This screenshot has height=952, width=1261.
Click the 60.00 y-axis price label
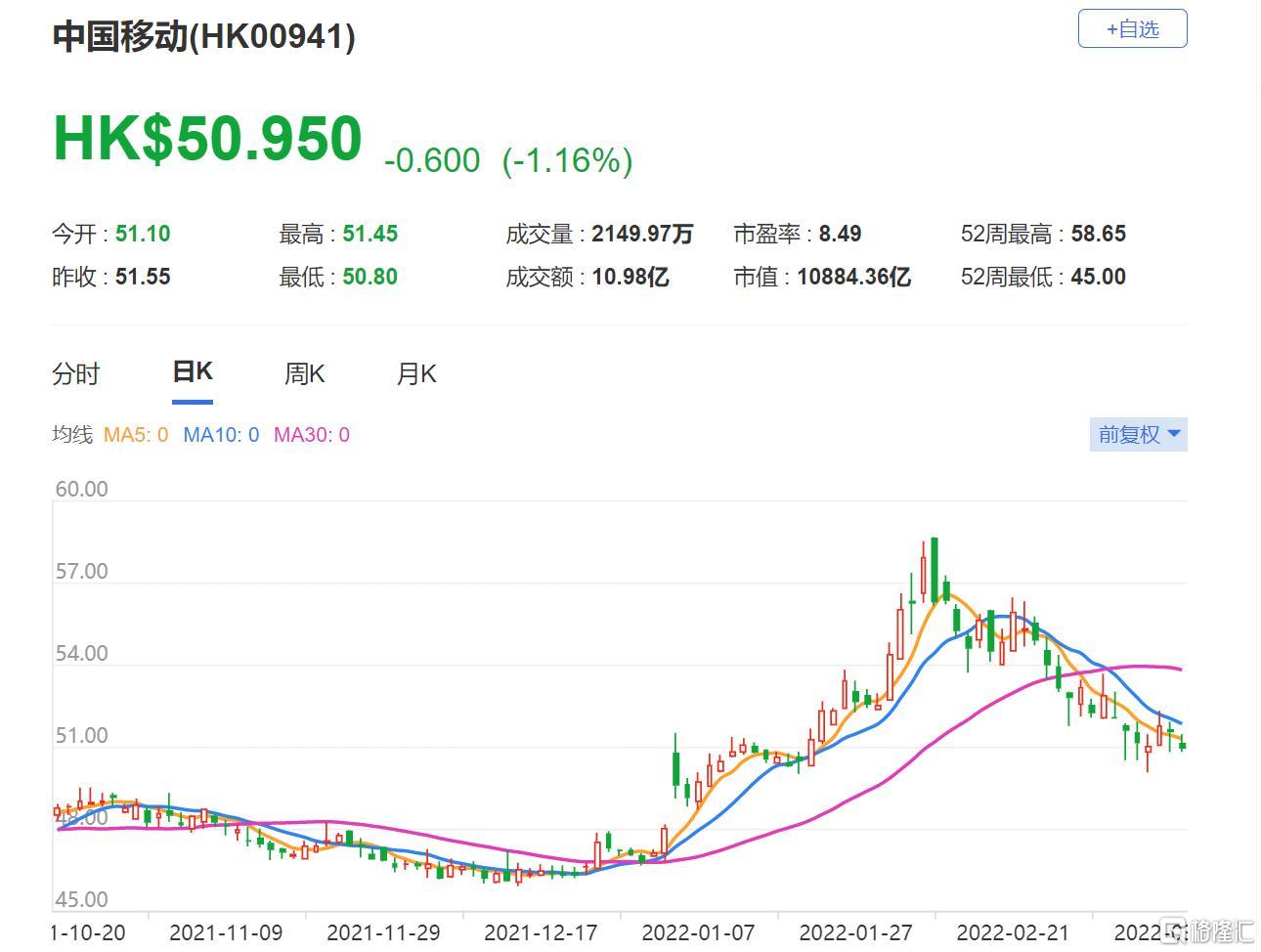pyautogui.click(x=81, y=489)
